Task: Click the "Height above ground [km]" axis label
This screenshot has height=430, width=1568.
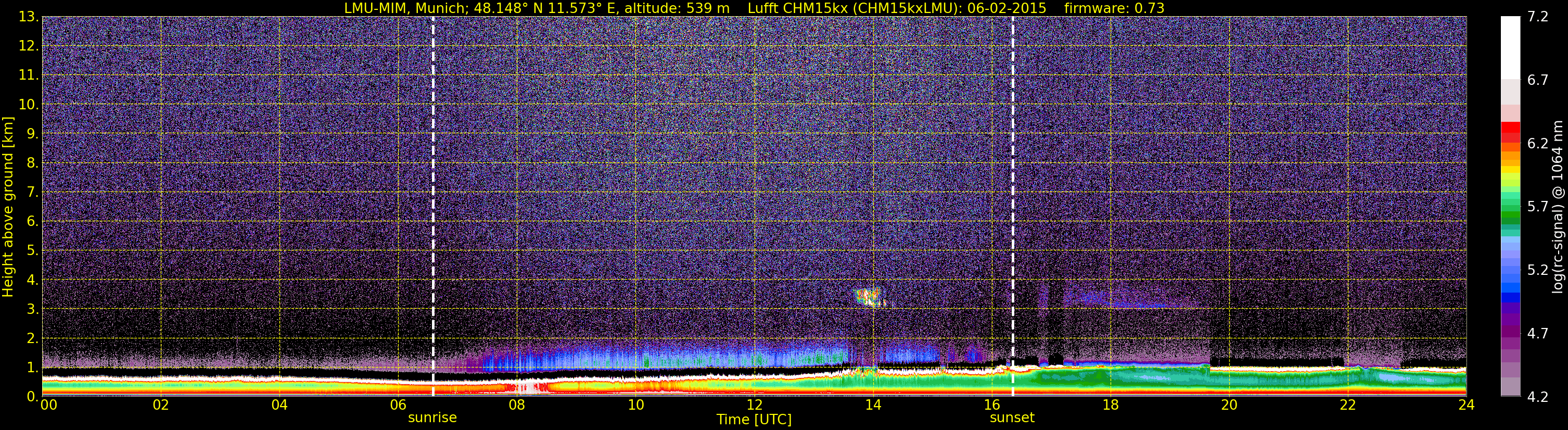Action: (x=7, y=207)
